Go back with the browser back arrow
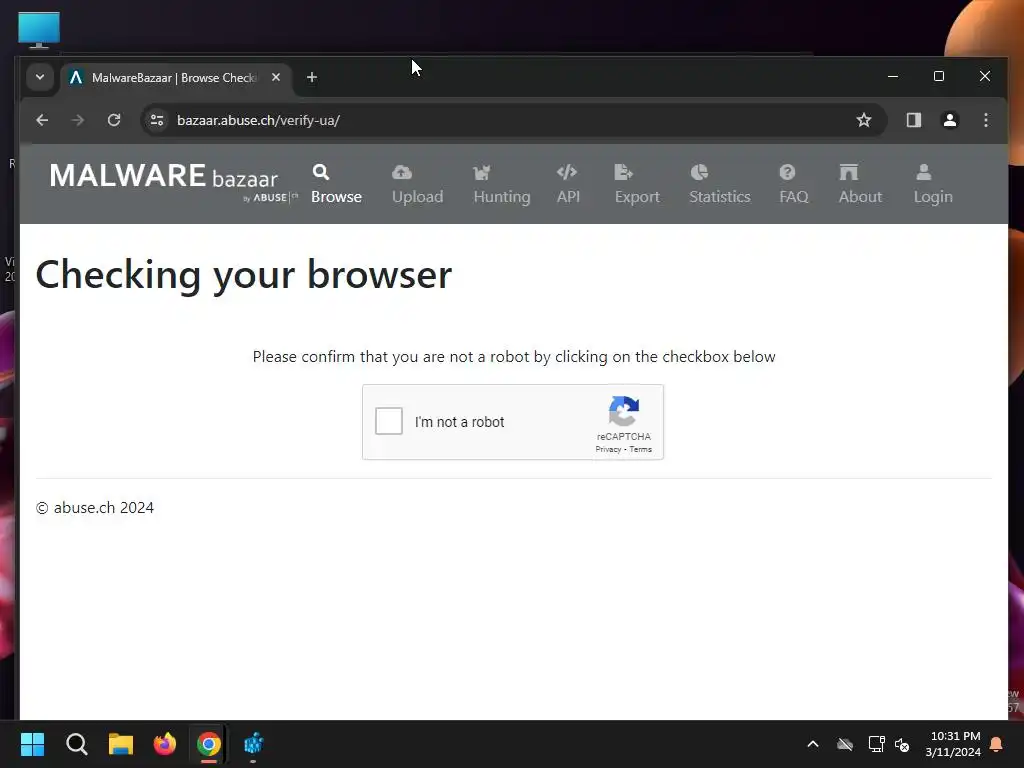Image resolution: width=1024 pixels, height=768 pixels. point(42,120)
